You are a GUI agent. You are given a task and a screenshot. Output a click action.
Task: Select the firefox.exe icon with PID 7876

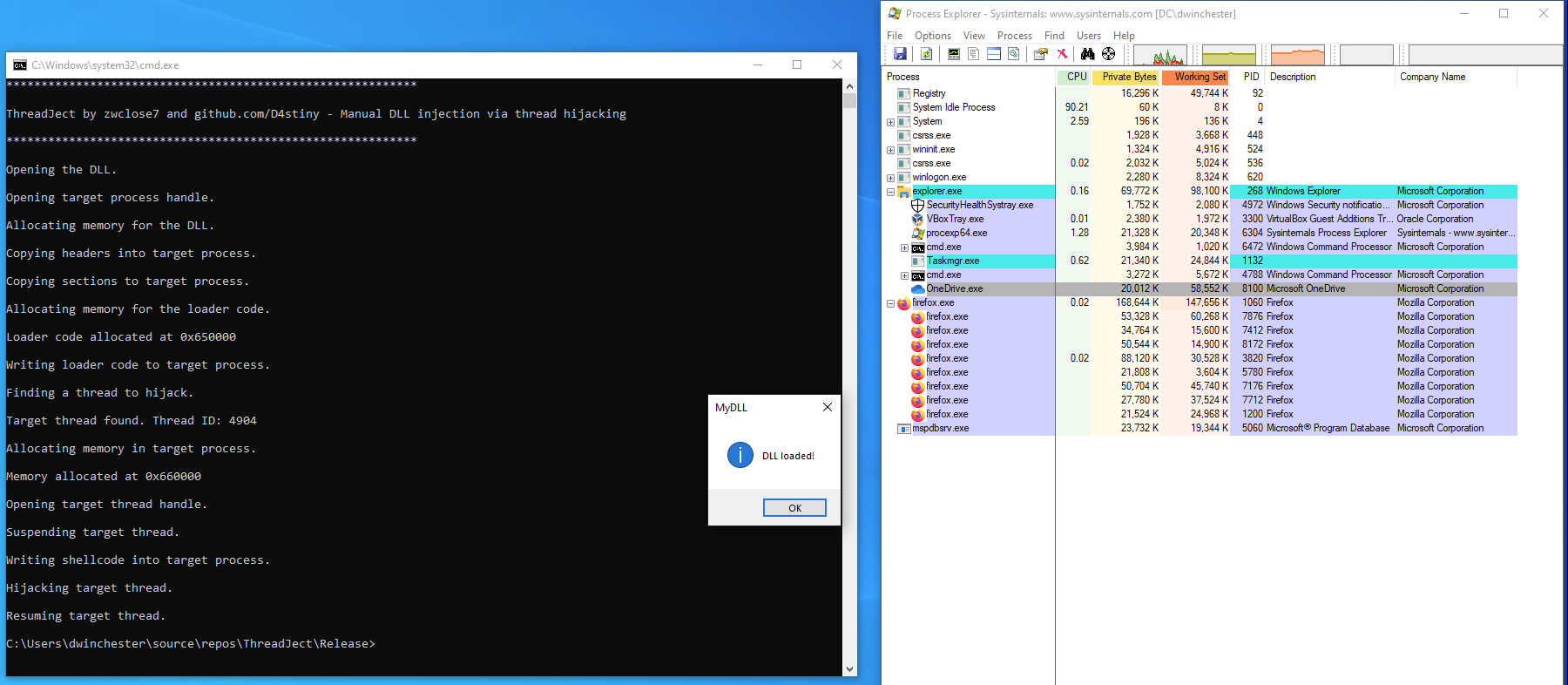click(917, 316)
